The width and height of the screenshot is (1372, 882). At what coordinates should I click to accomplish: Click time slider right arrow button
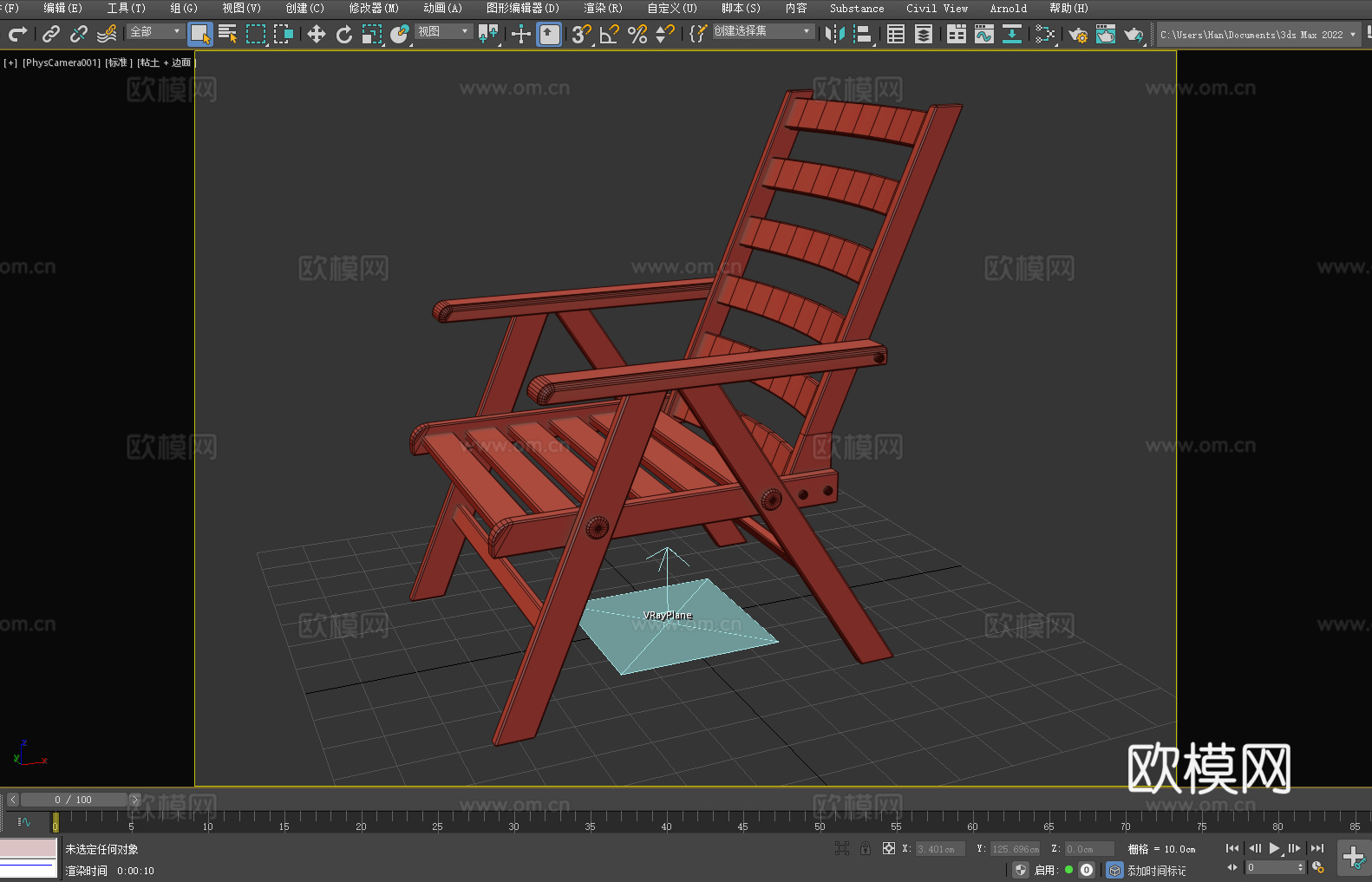pos(134,800)
